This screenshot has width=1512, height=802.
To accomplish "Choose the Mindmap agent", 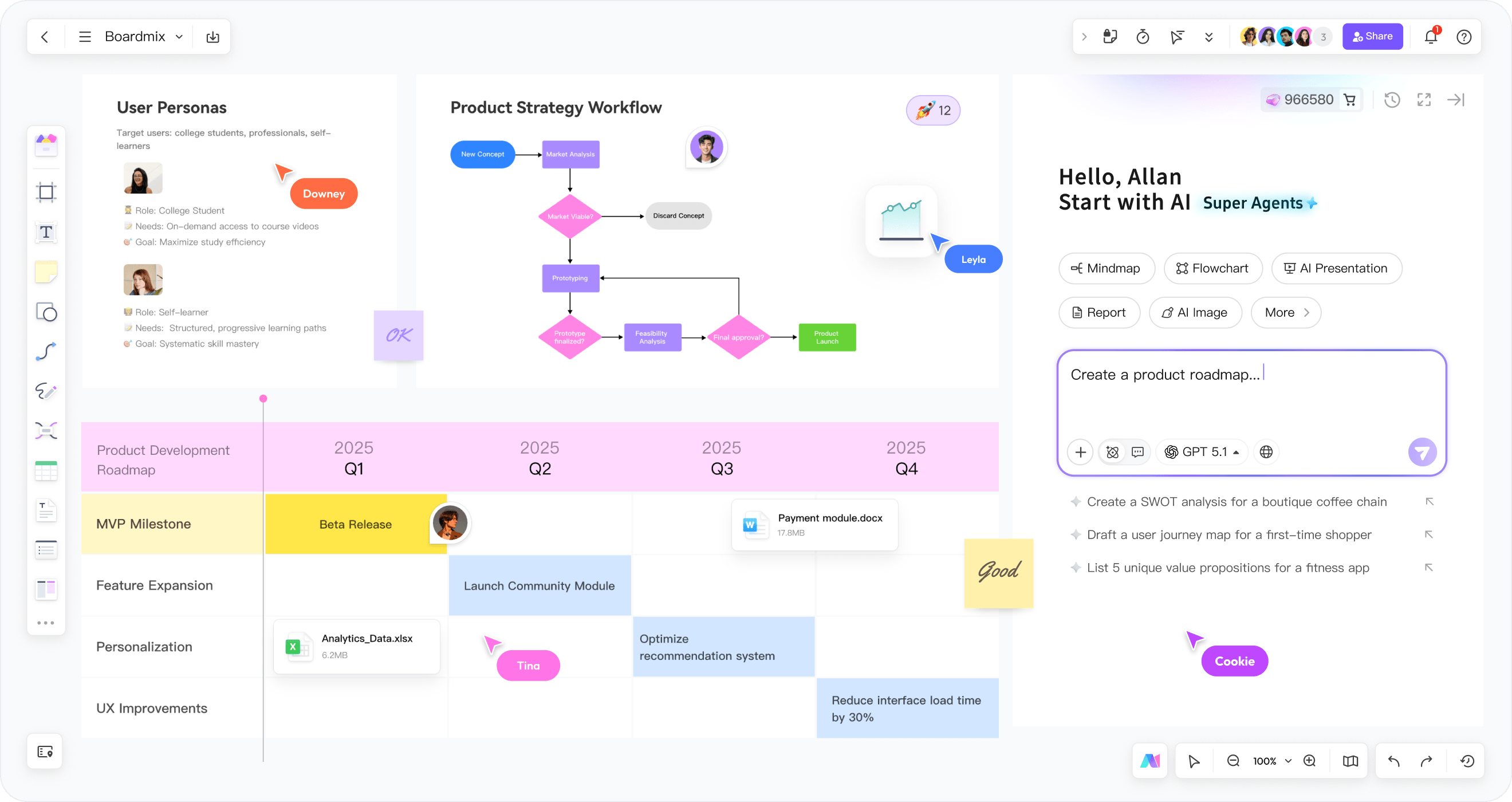I will (1107, 268).
